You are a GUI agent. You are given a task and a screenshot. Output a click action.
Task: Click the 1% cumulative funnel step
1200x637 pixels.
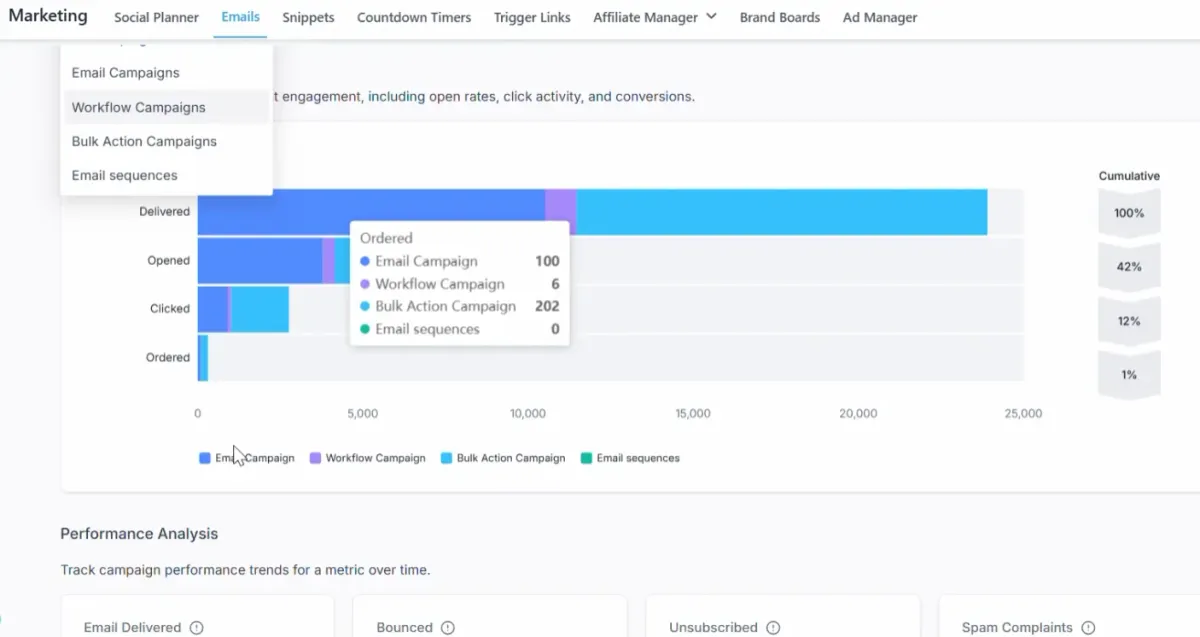click(1129, 375)
